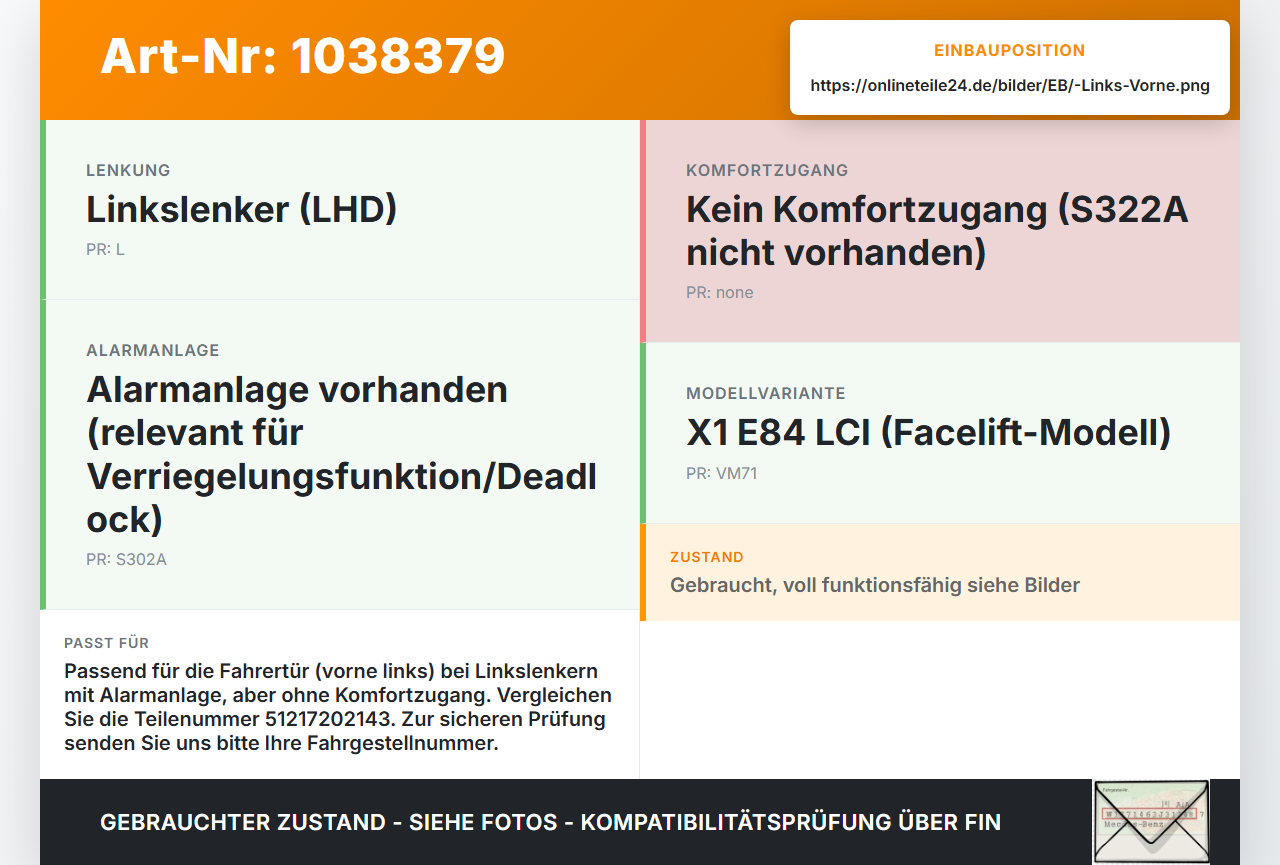Click the ALARMANLAGE label
The height and width of the screenshot is (865, 1280).
tap(153, 350)
